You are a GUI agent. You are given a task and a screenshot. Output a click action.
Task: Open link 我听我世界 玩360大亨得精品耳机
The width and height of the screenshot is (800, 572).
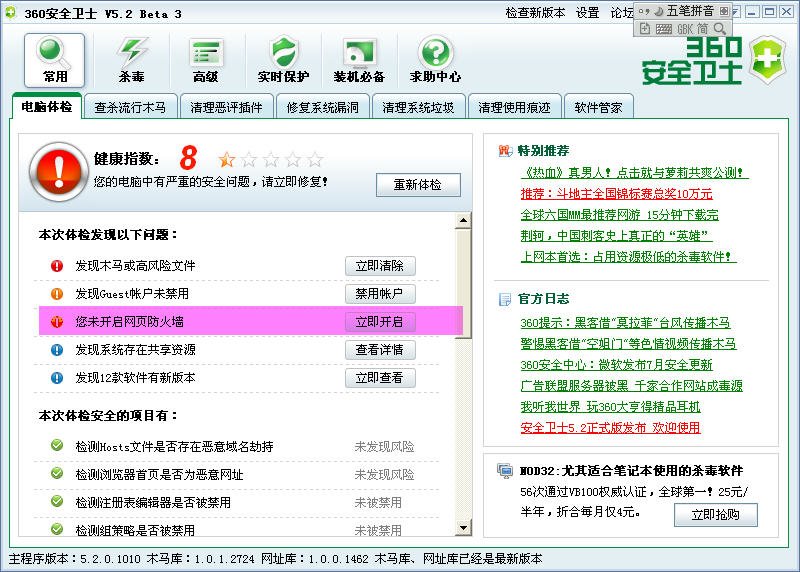tap(611, 407)
